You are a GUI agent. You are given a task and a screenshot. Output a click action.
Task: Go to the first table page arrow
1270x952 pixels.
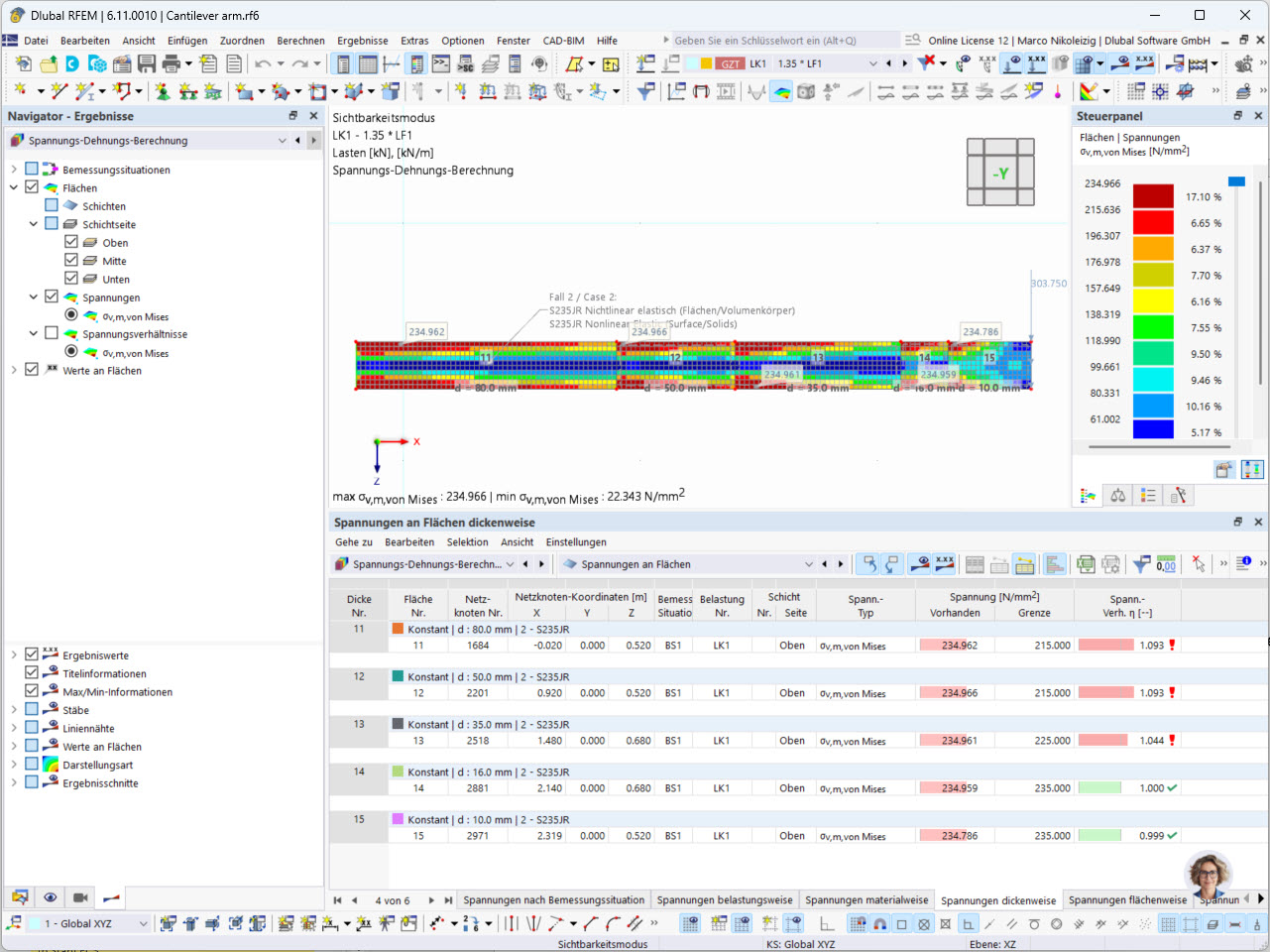337,900
